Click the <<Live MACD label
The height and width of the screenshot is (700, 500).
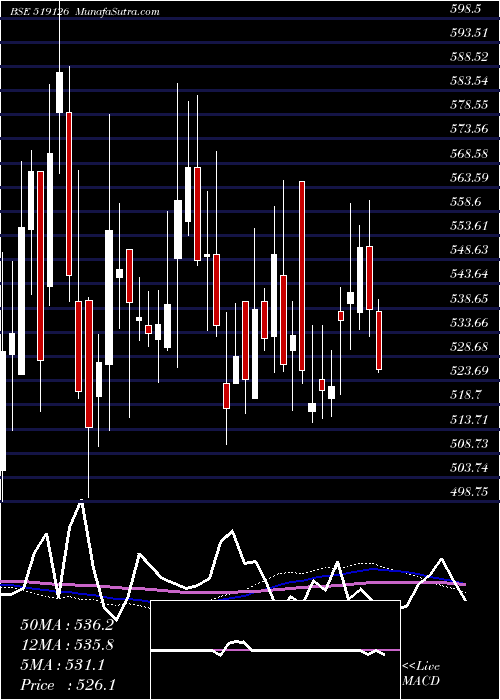(421, 674)
